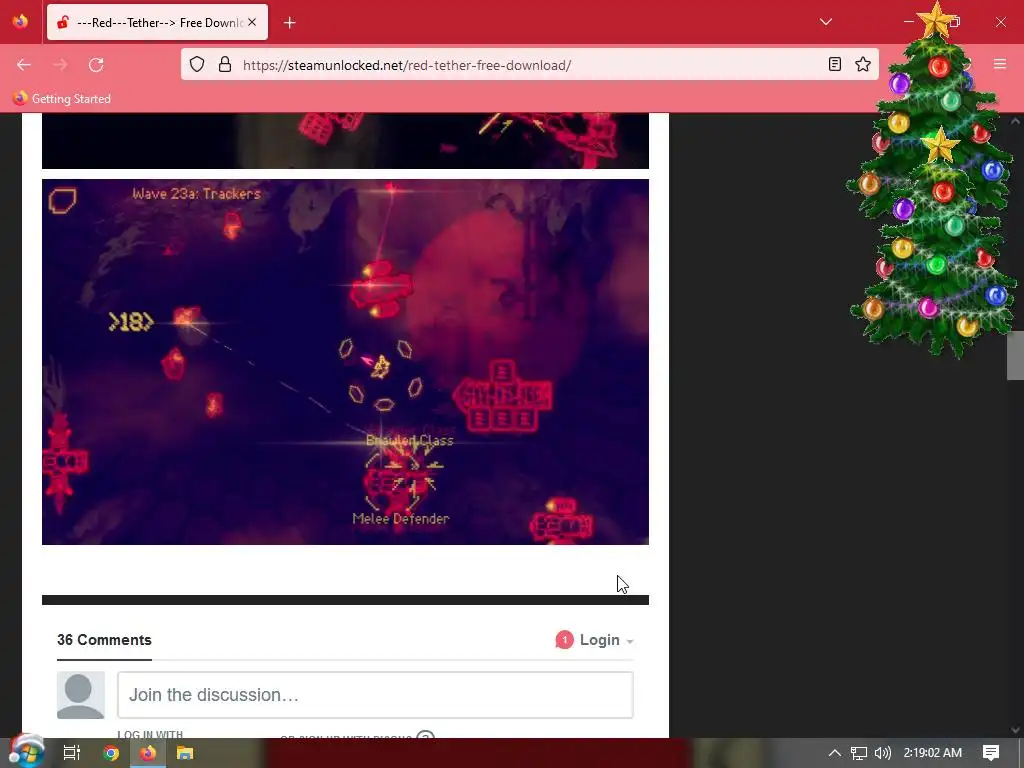1024x768 pixels.
Task: Click the page vertical scrollbar thumb
Action: click(1015, 356)
